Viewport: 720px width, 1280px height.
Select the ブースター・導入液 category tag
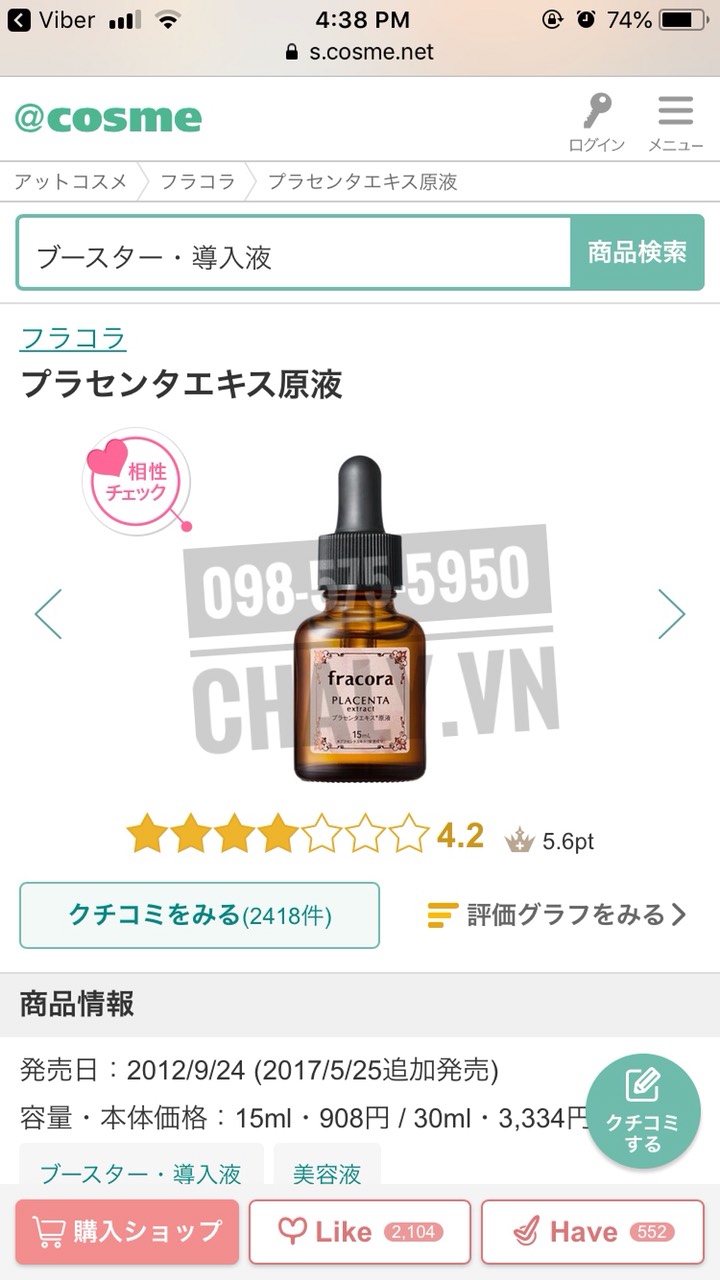pos(141,1172)
